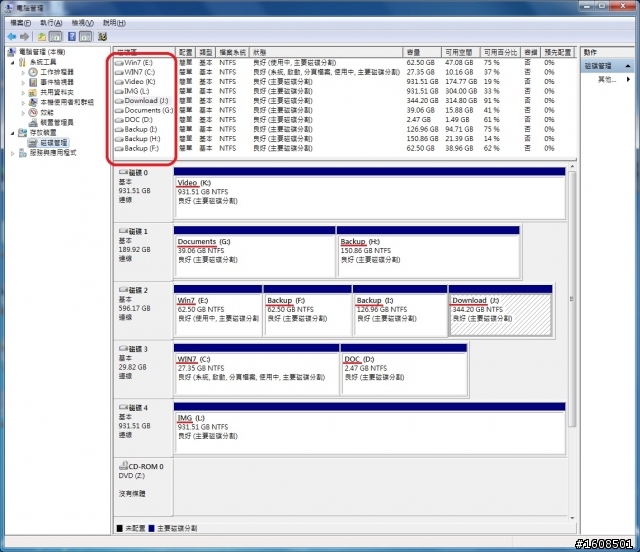Select the 系統工具 tools icon in tree

pyautogui.click(x=22, y=62)
